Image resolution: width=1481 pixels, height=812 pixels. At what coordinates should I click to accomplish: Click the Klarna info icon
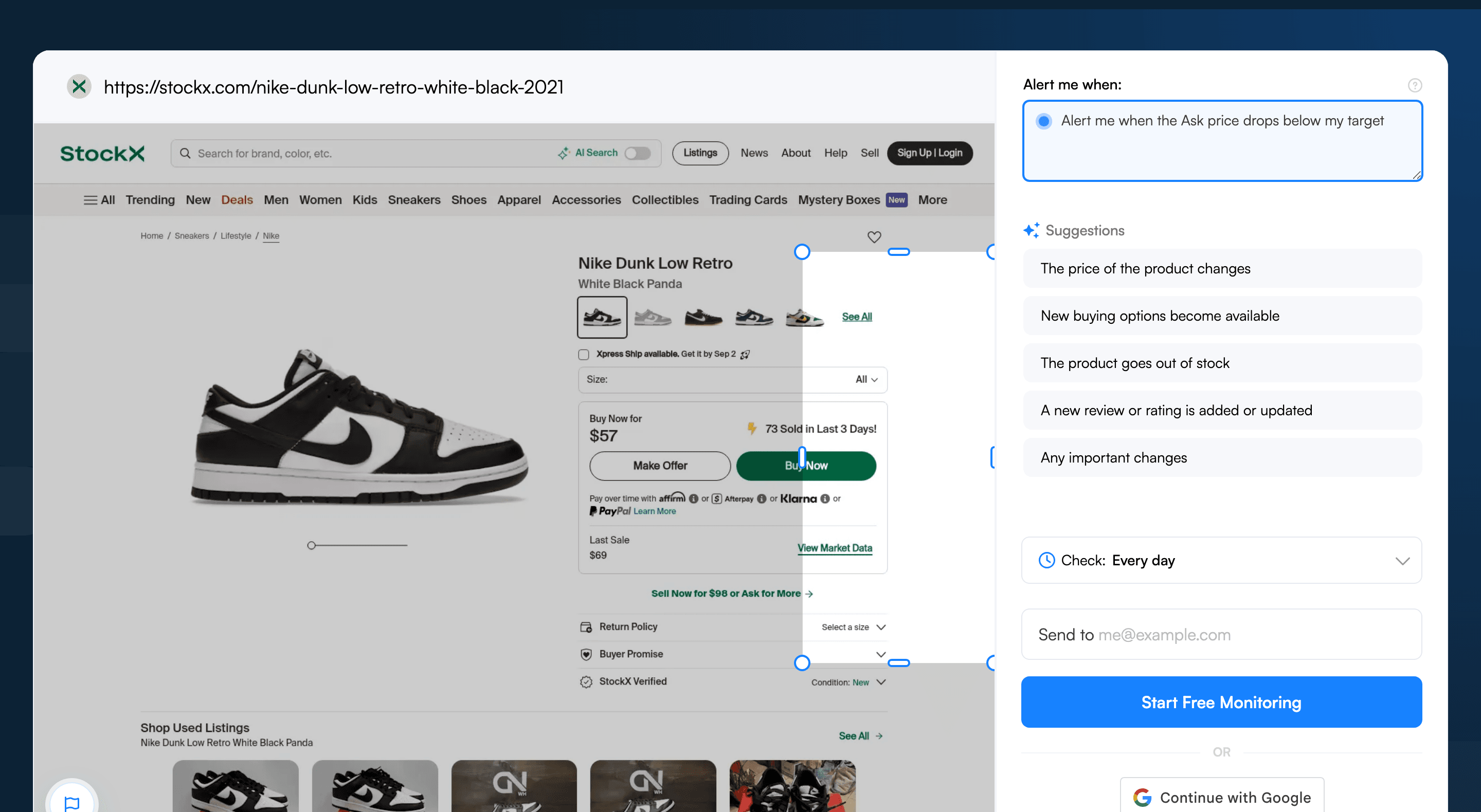pos(825,499)
